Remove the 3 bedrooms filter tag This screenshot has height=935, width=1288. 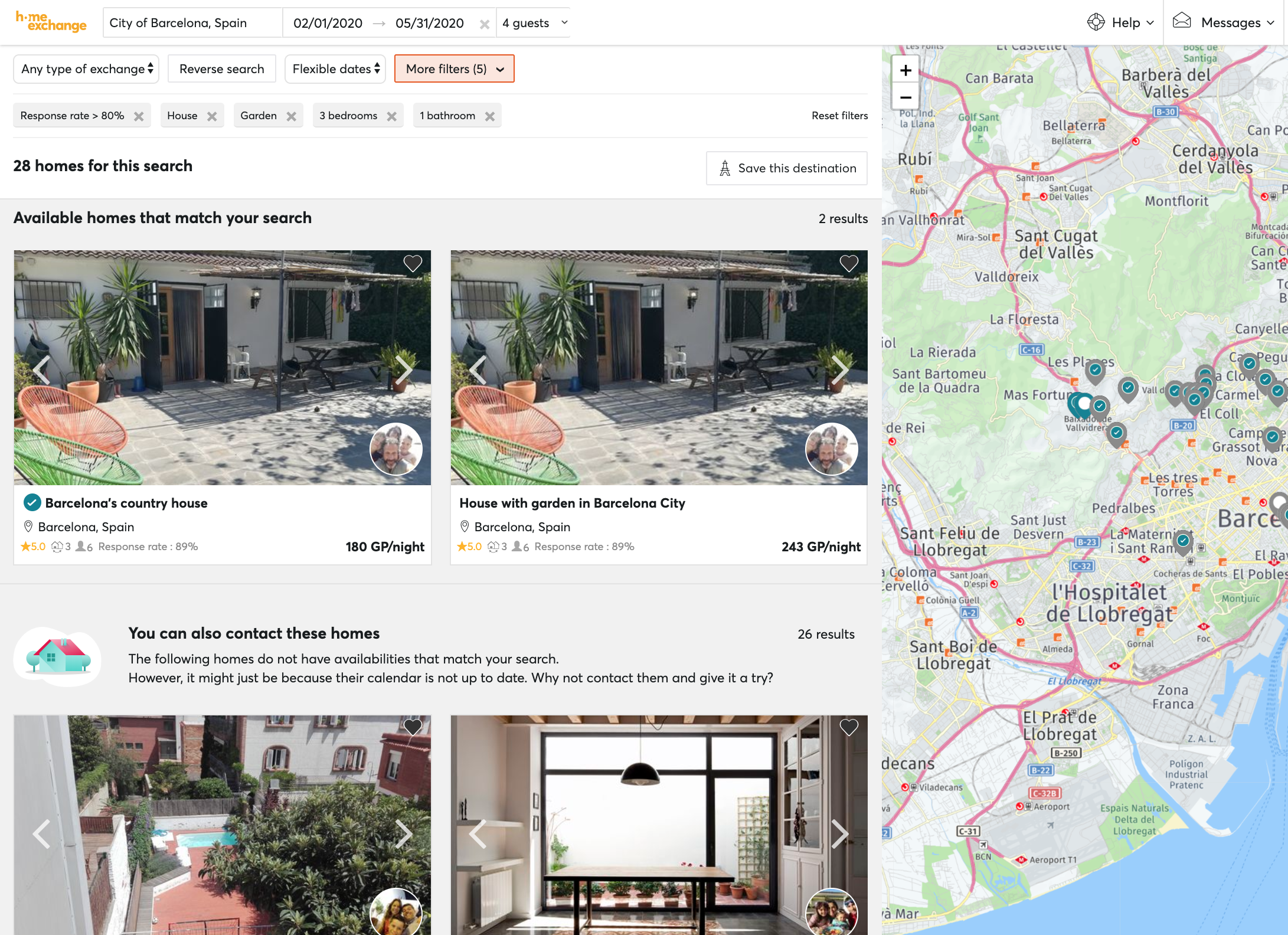tap(391, 116)
